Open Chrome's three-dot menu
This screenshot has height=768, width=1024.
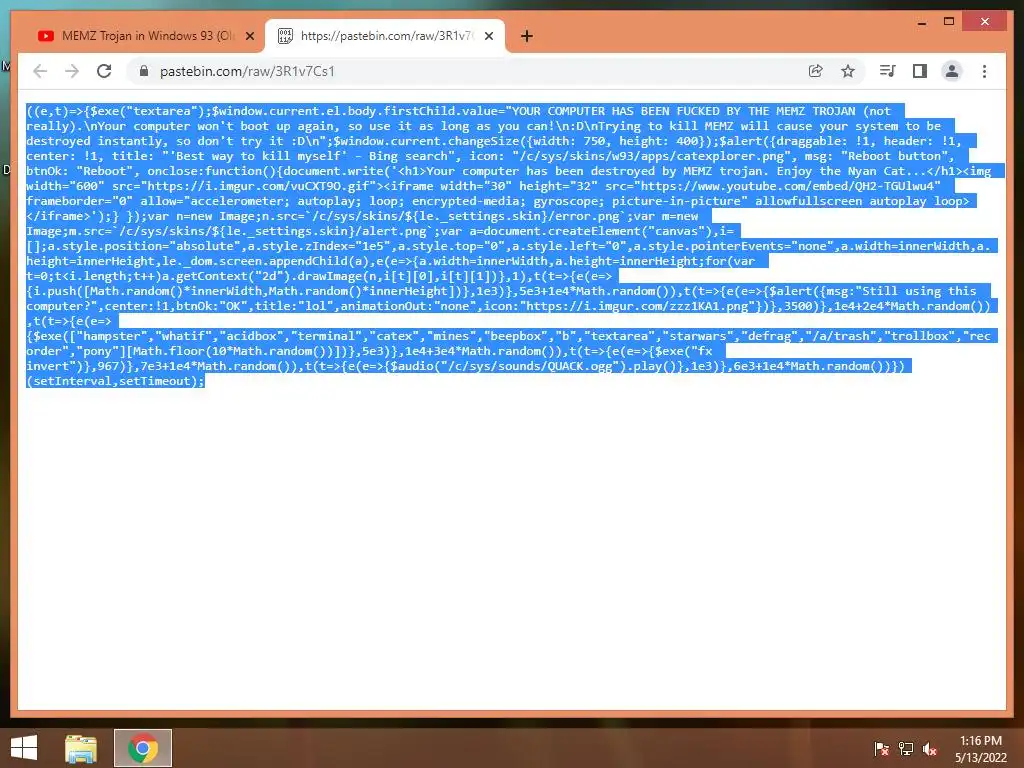coord(984,71)
